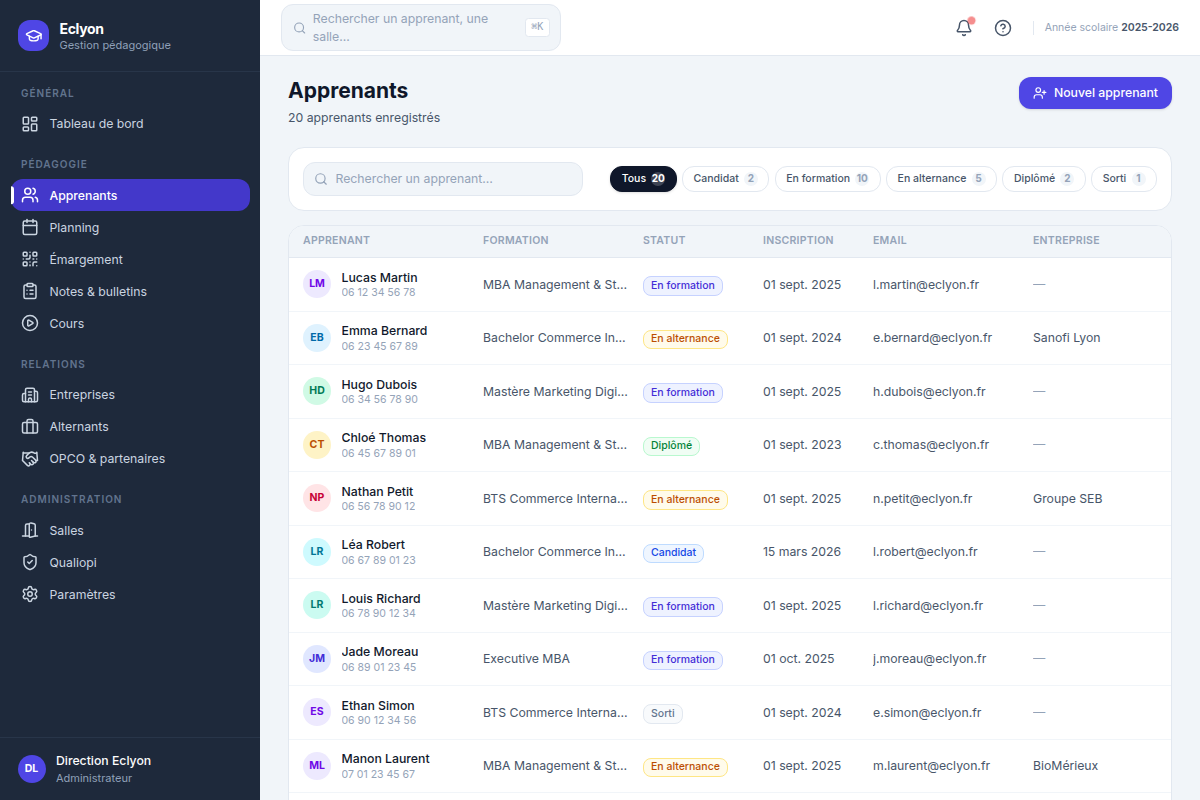Open Paramètres in the sidebar
1200x800 pixels.
point(130,594)
